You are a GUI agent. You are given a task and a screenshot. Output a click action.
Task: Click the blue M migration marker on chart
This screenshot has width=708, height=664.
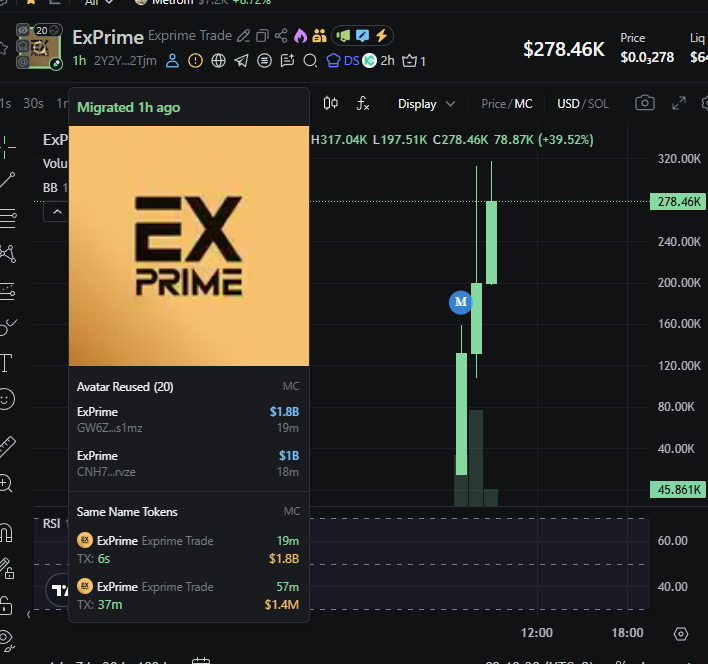tap(460, 301)
